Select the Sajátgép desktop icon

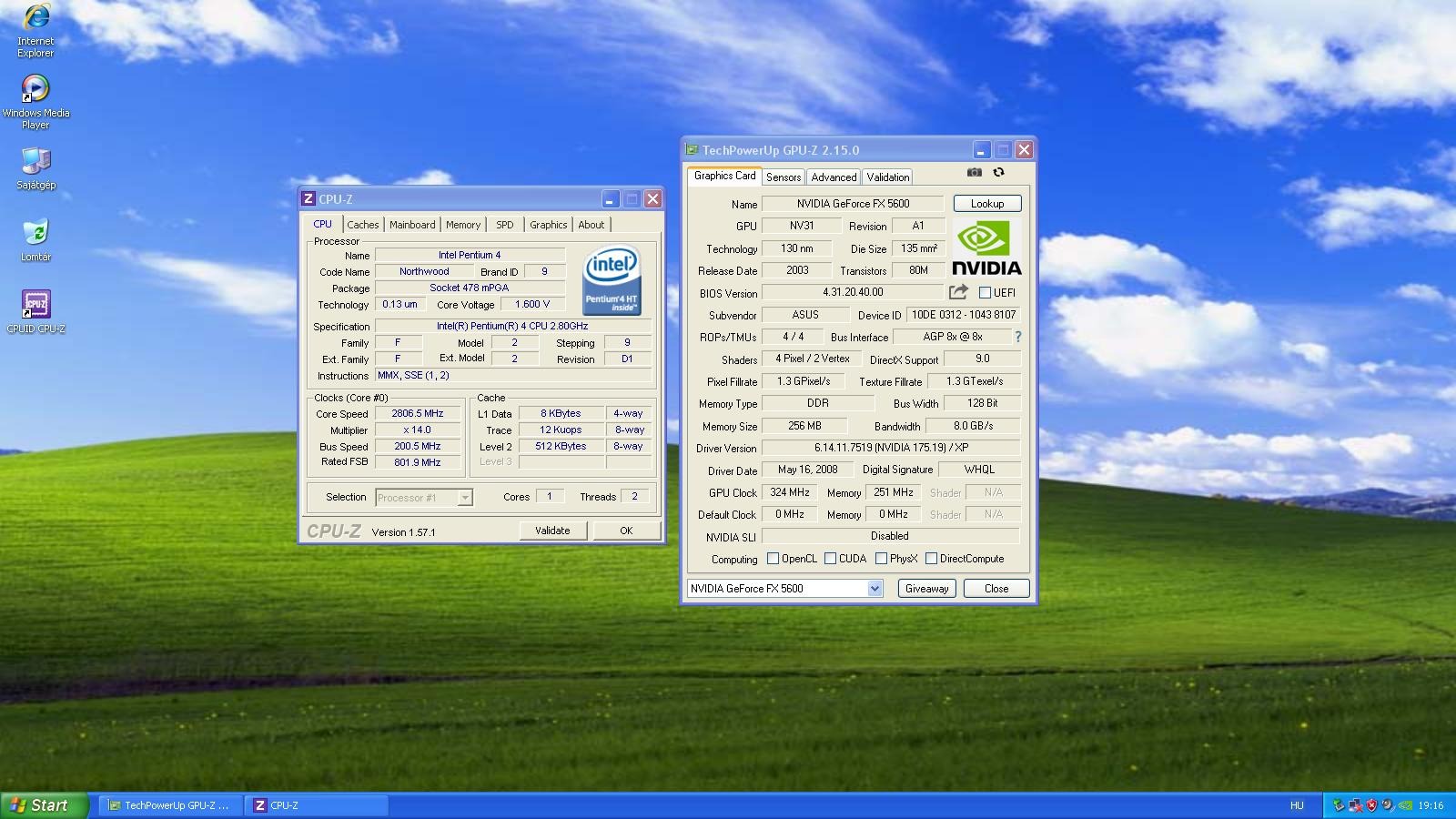pyautogui.click(x=35, y=168)
